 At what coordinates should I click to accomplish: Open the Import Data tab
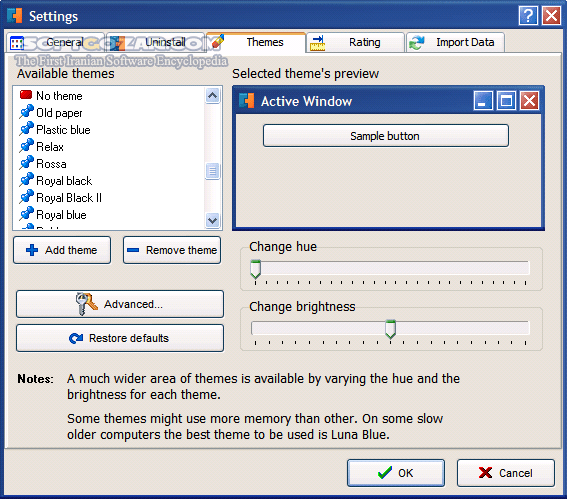click(x=455, y=43)
